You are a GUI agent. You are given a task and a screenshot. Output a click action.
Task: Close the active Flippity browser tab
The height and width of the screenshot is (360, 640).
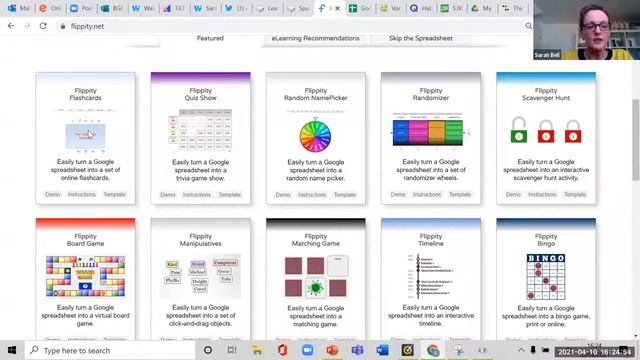click(337, 8)
